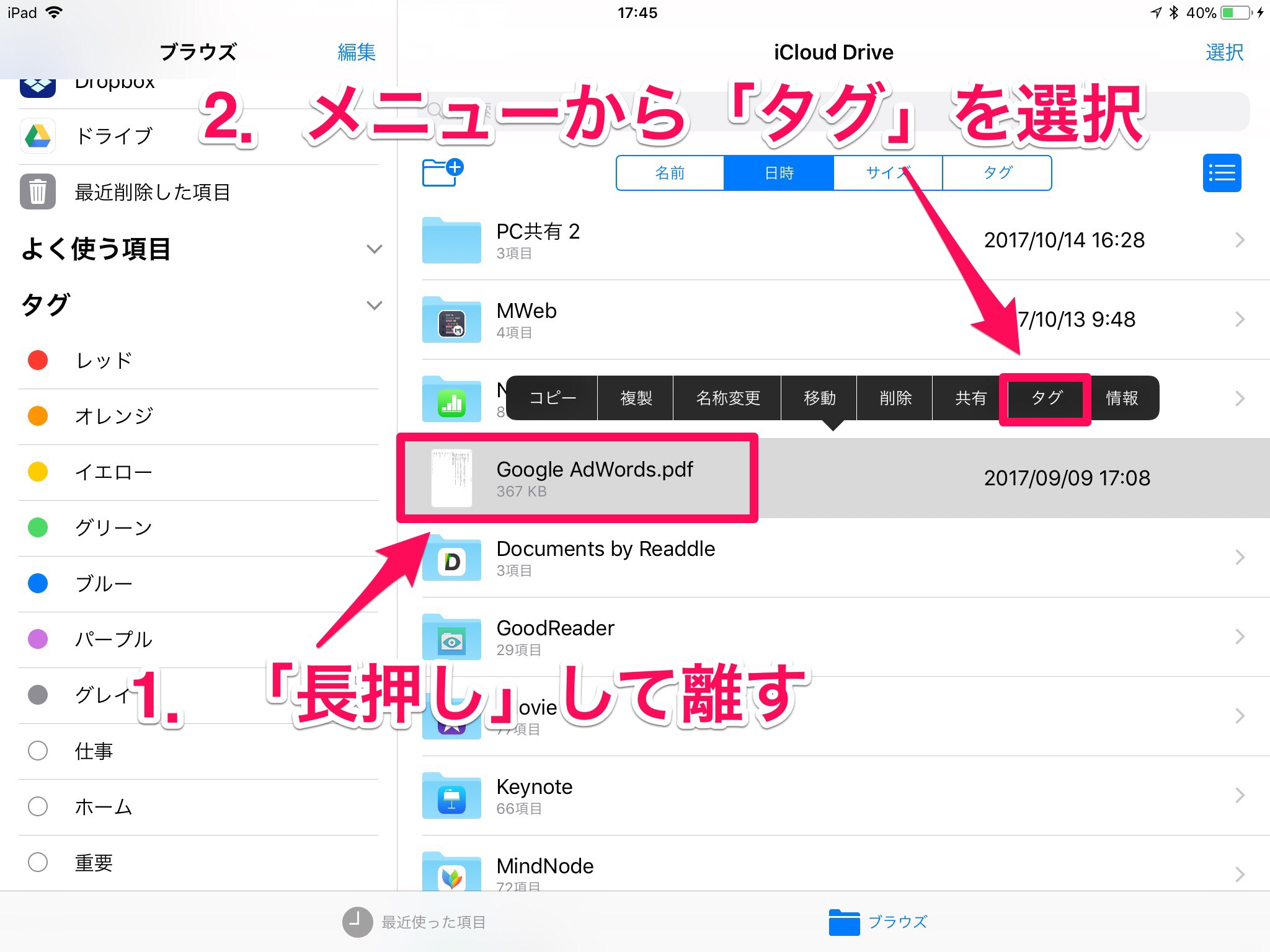Collapse the よく使う項目 section
Screen dimensions: 1270x952
click(x=374, y=249)
